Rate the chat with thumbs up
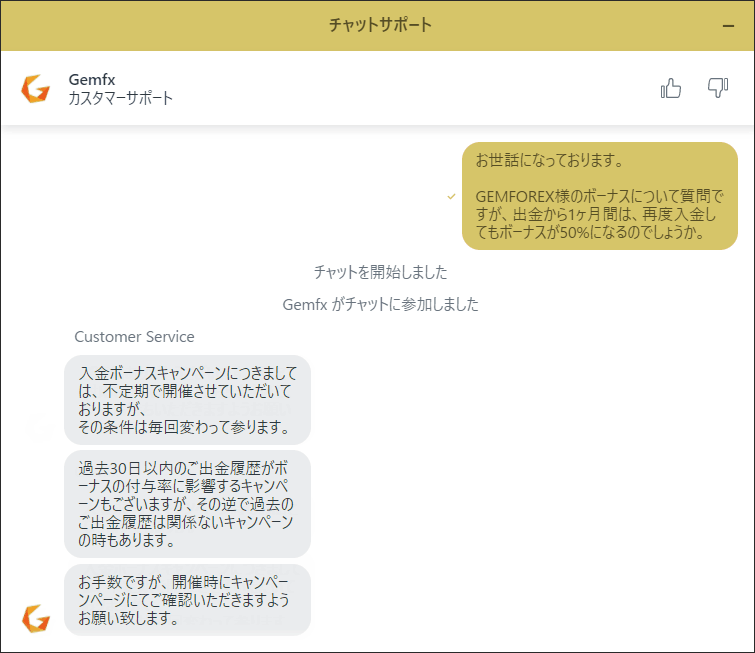 (671, 88)
